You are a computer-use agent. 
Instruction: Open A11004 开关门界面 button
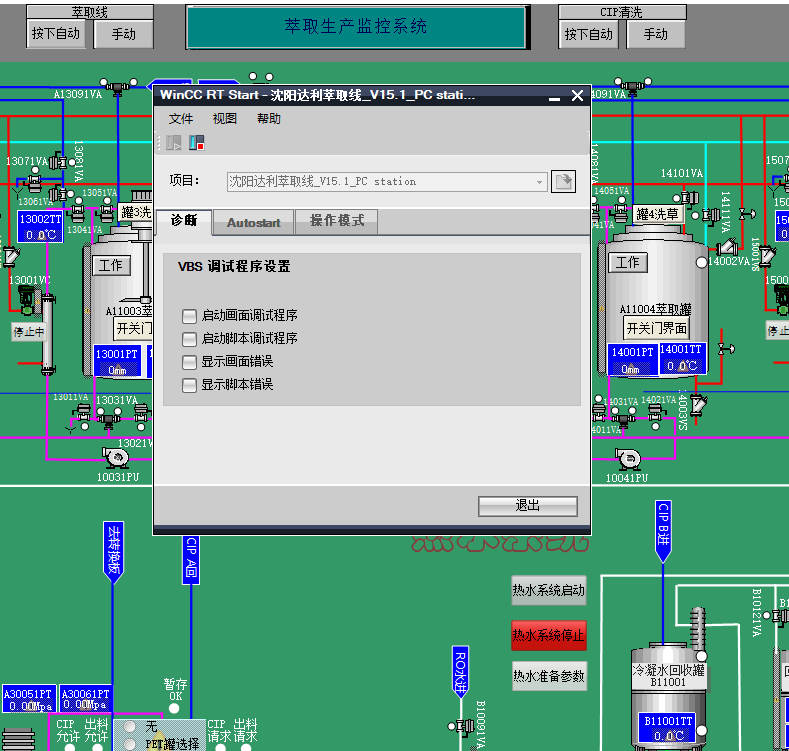(657, 329)
